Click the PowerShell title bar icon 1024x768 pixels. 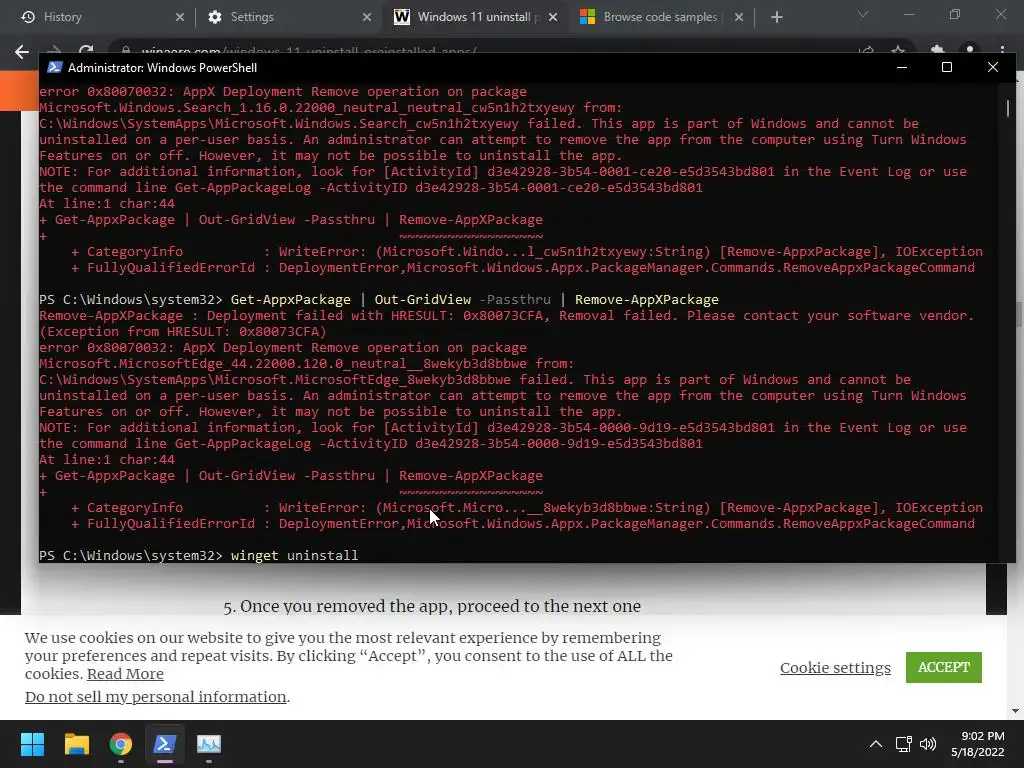point(55,67)
